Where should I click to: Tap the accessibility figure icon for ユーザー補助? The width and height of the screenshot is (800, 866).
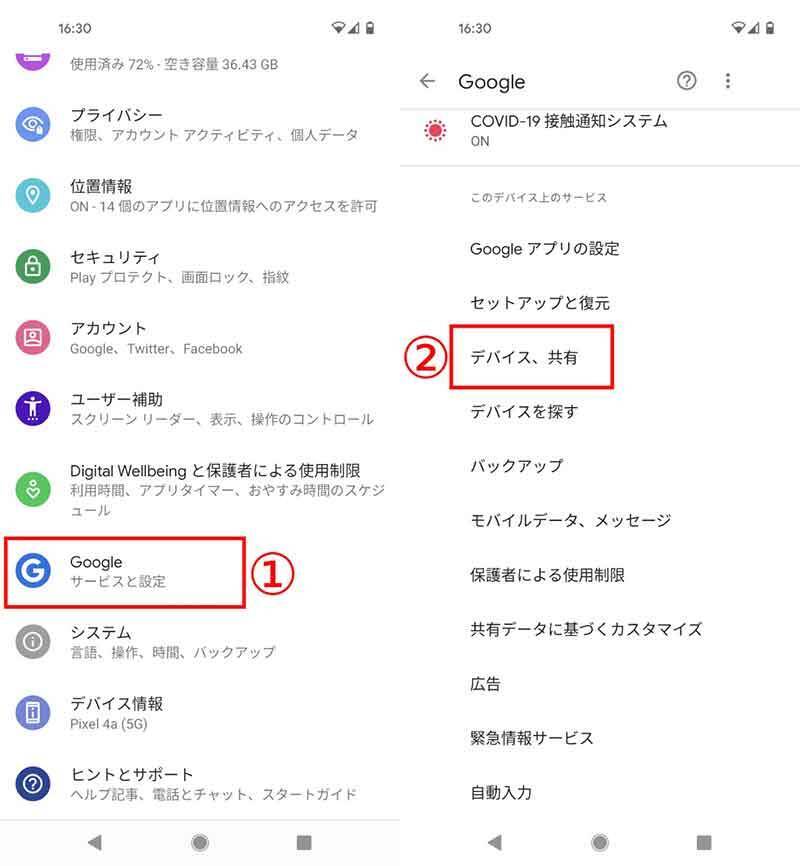coord(33,408)
